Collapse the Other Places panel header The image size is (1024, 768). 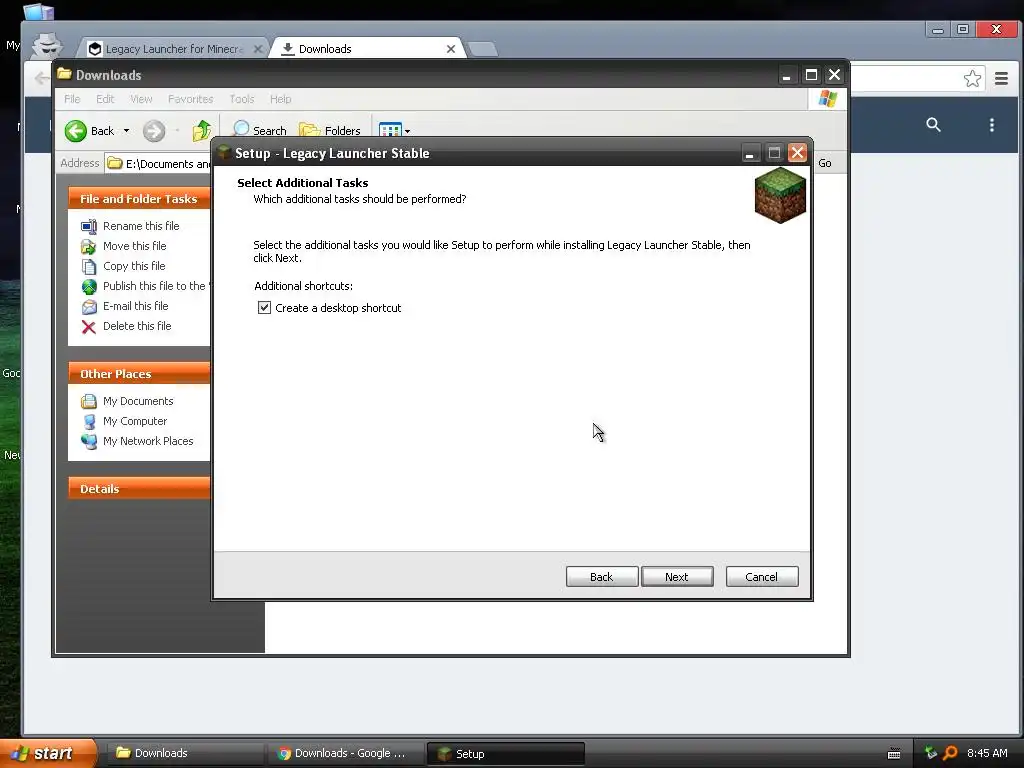point(139,374)
